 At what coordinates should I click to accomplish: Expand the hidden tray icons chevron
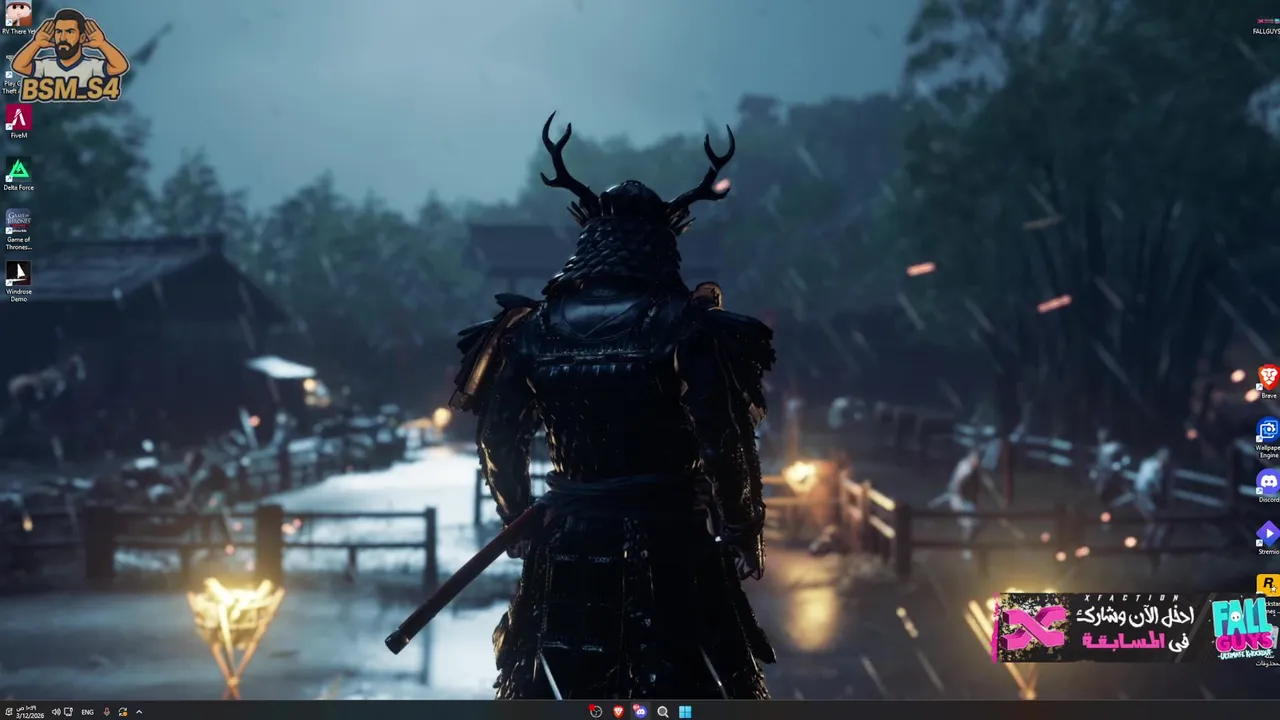coord(139,712)
